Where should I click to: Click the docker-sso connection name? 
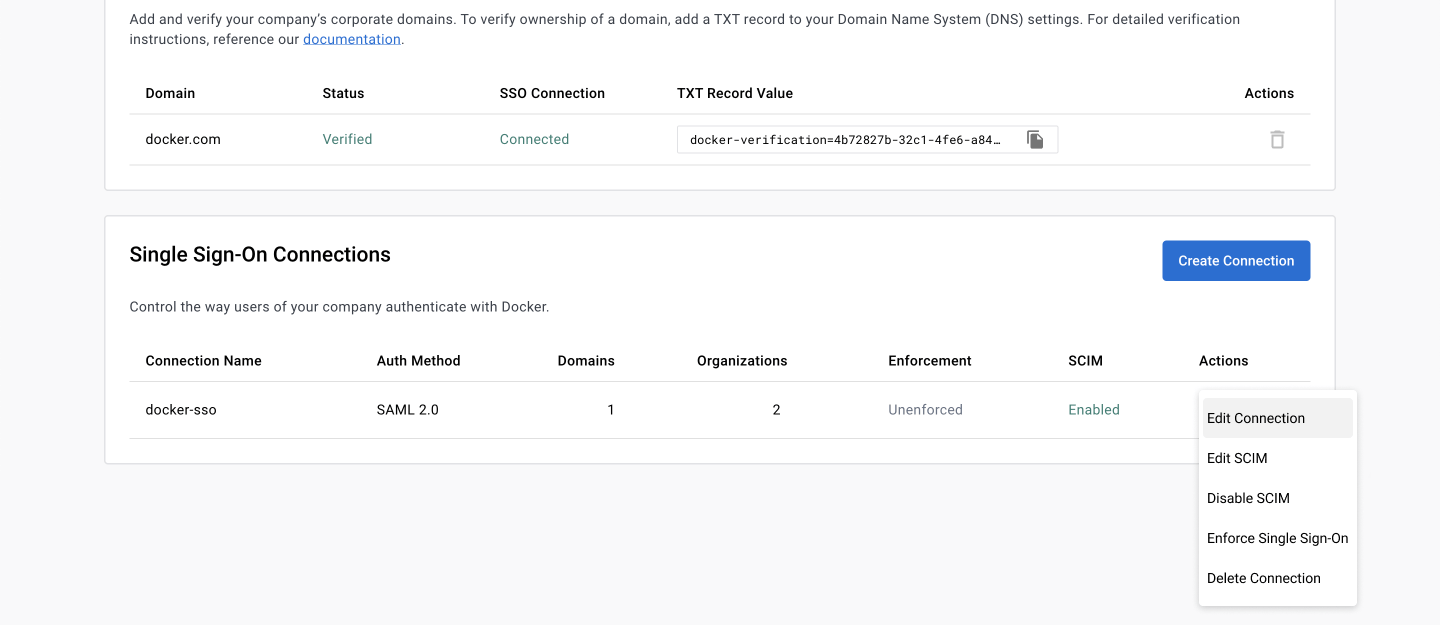click(x=181, y=410)
